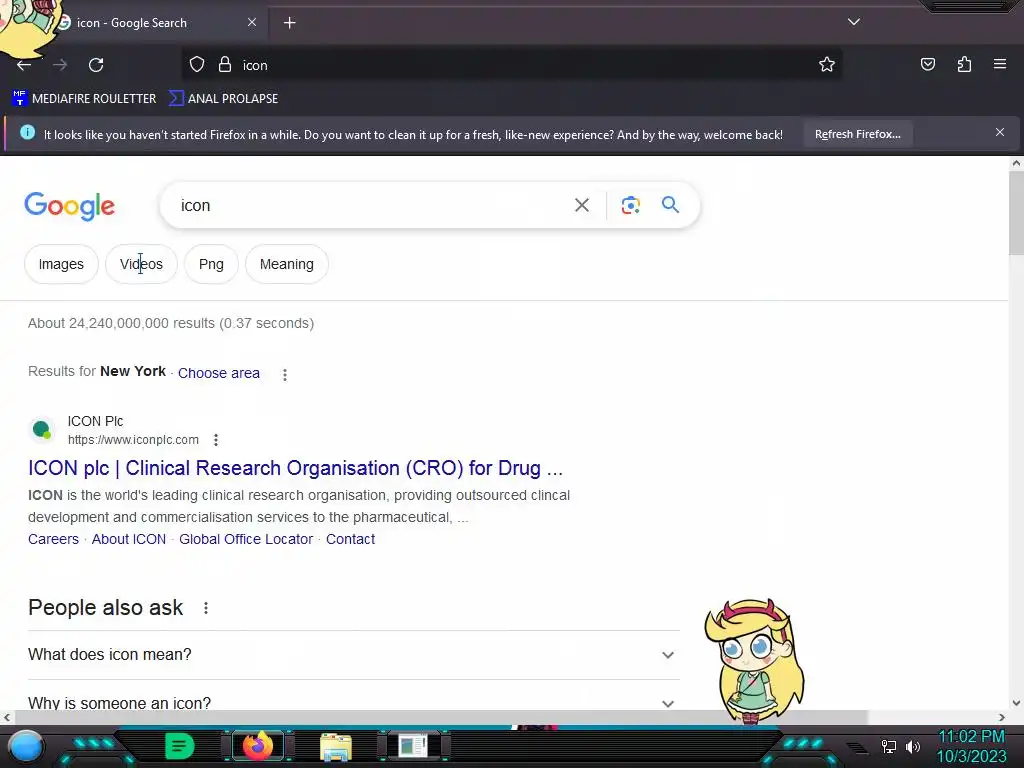Open the Careers sitelink

[54, 539]
